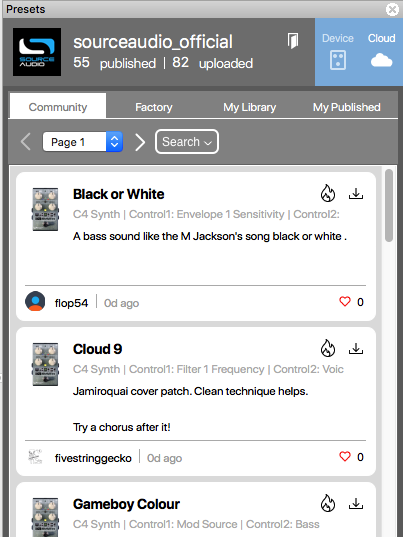The image size is (403, 537).
Task: Like the Cloud 9 preset
Action: click(x=345, y=457)
